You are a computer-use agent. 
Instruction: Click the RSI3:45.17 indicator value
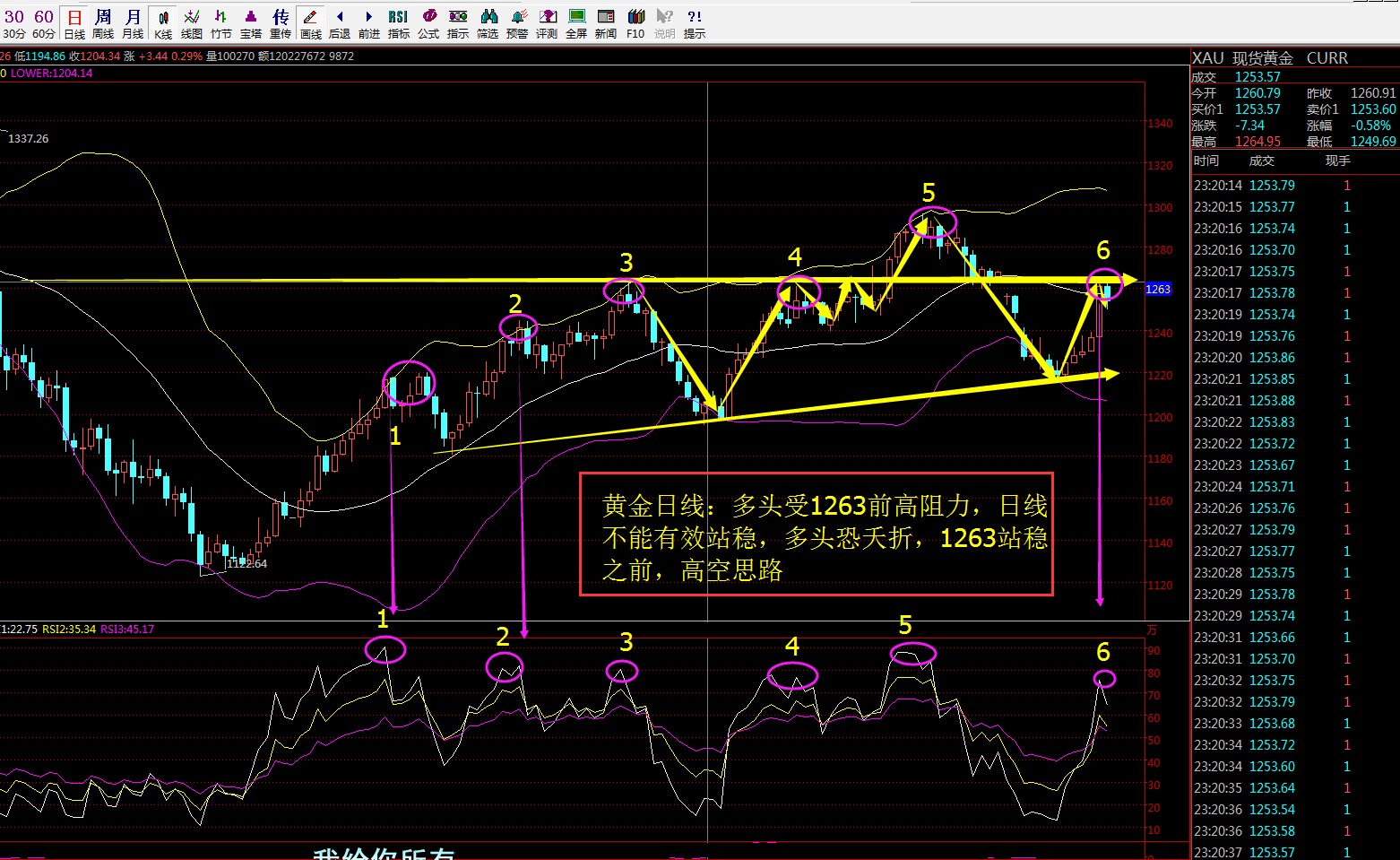(x=127, y=630)
